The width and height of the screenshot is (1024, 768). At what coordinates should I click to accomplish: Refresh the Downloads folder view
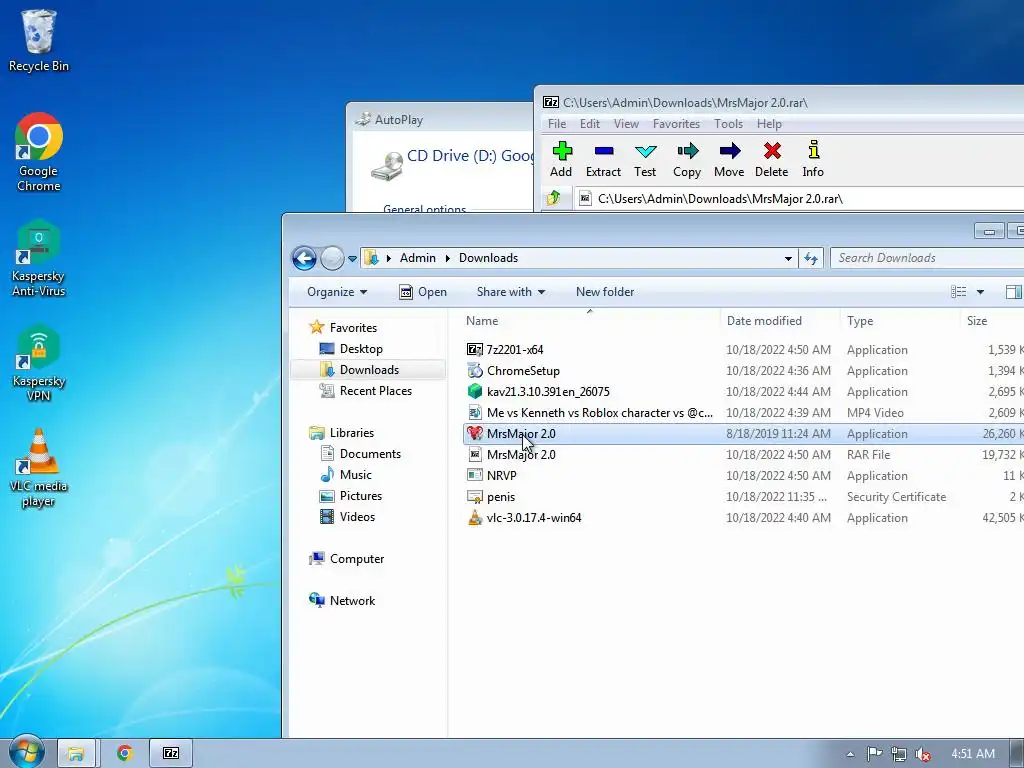(x=811, y=259)
